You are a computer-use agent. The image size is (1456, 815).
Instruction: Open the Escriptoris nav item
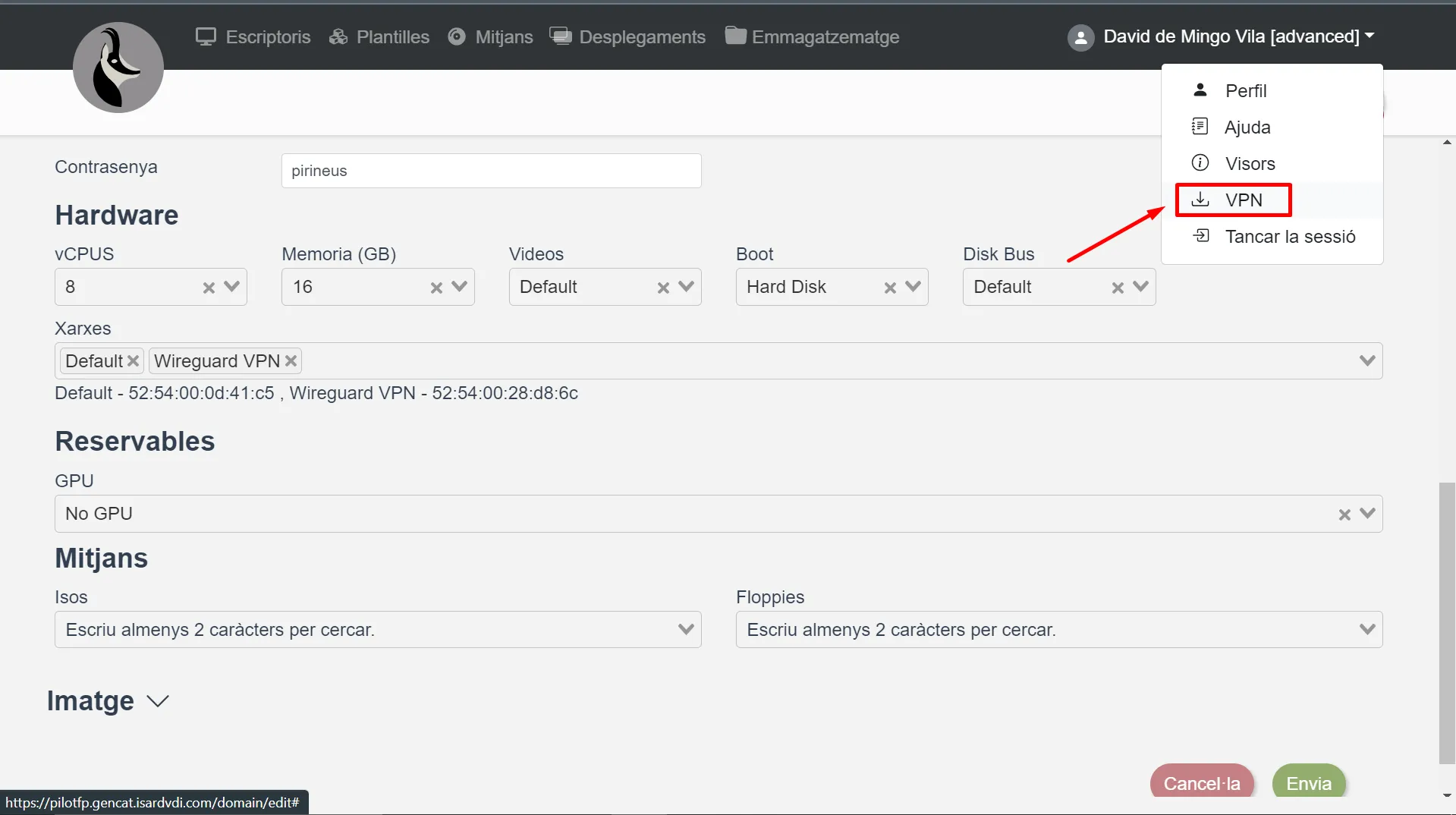pos(253,37)
